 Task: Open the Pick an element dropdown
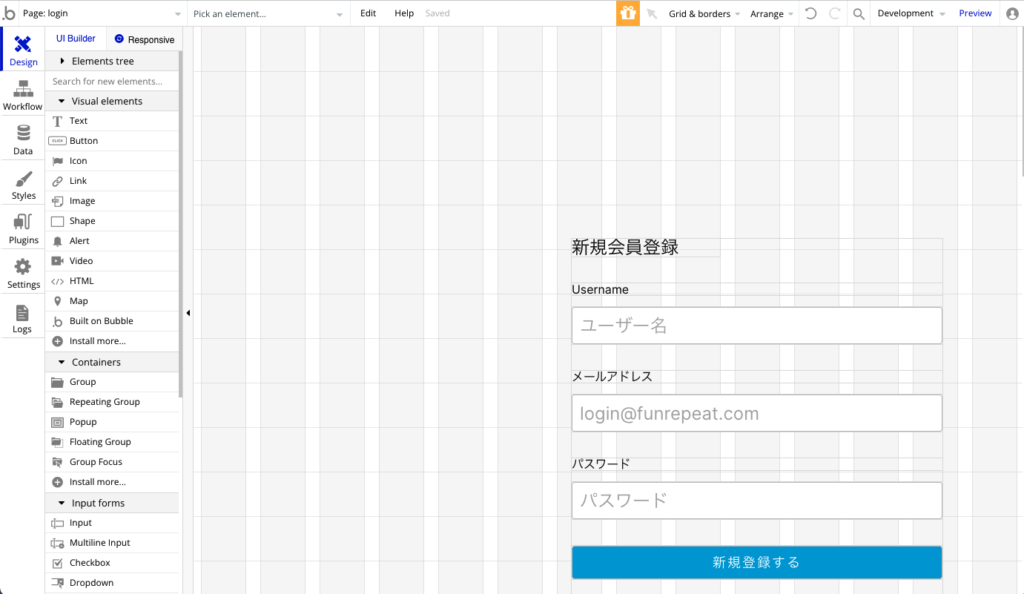click(268, 14)
